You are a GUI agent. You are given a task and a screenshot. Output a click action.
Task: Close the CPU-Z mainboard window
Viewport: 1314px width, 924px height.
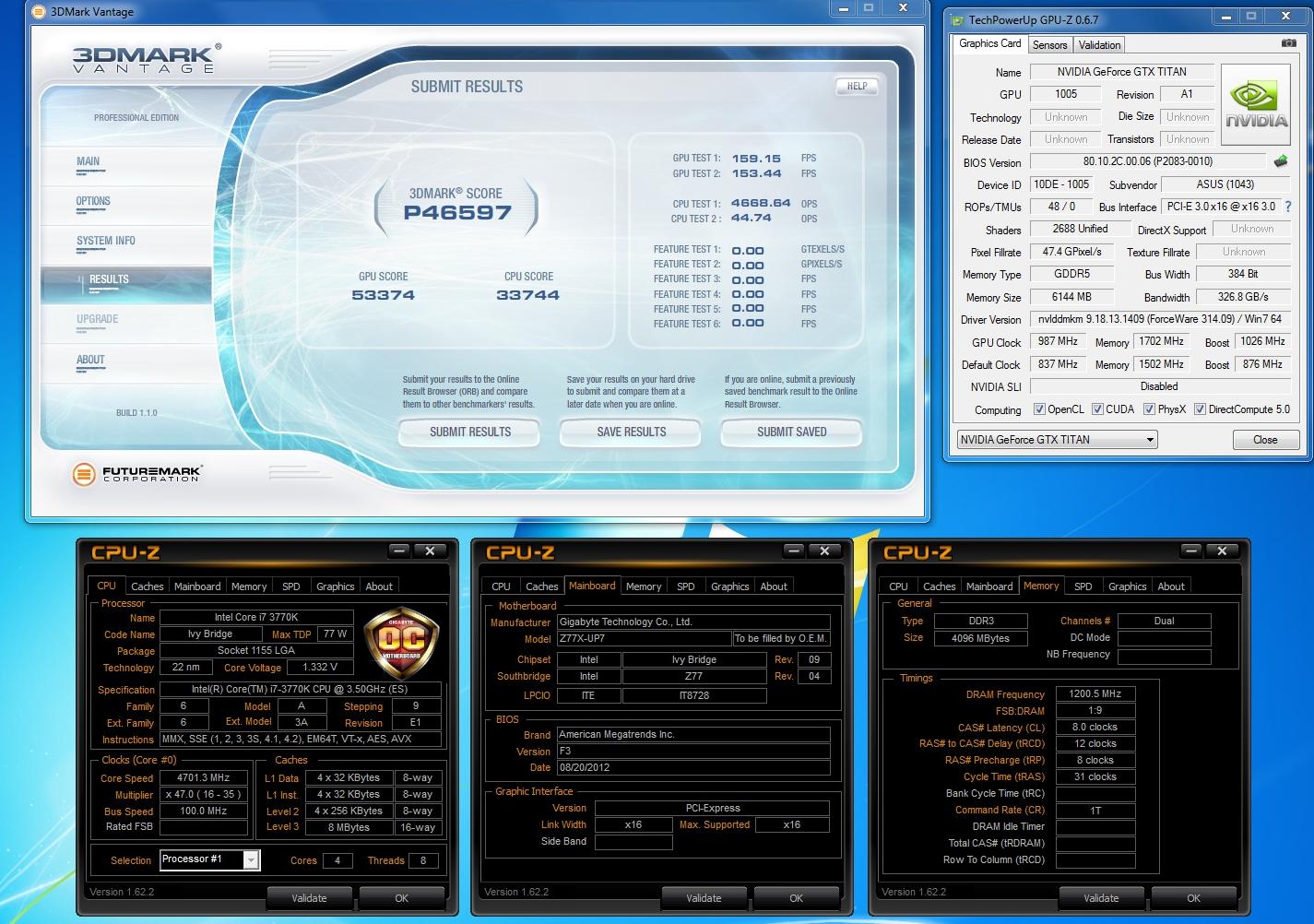(x=824, y=551)
